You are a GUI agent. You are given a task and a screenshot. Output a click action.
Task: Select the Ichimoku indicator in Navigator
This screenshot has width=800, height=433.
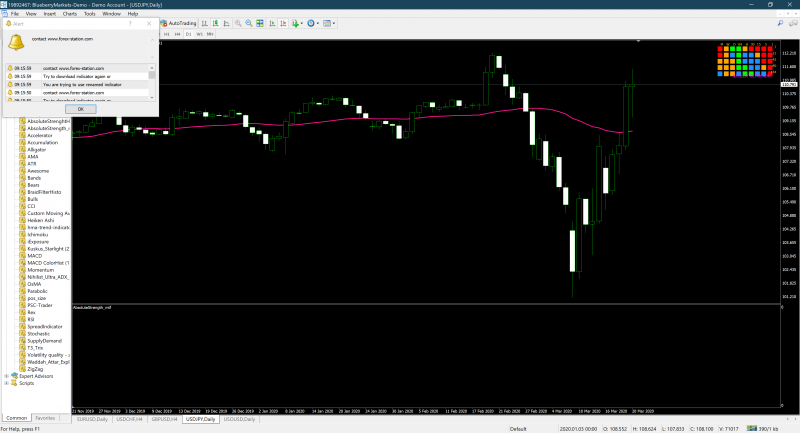(x=38, y=235)
